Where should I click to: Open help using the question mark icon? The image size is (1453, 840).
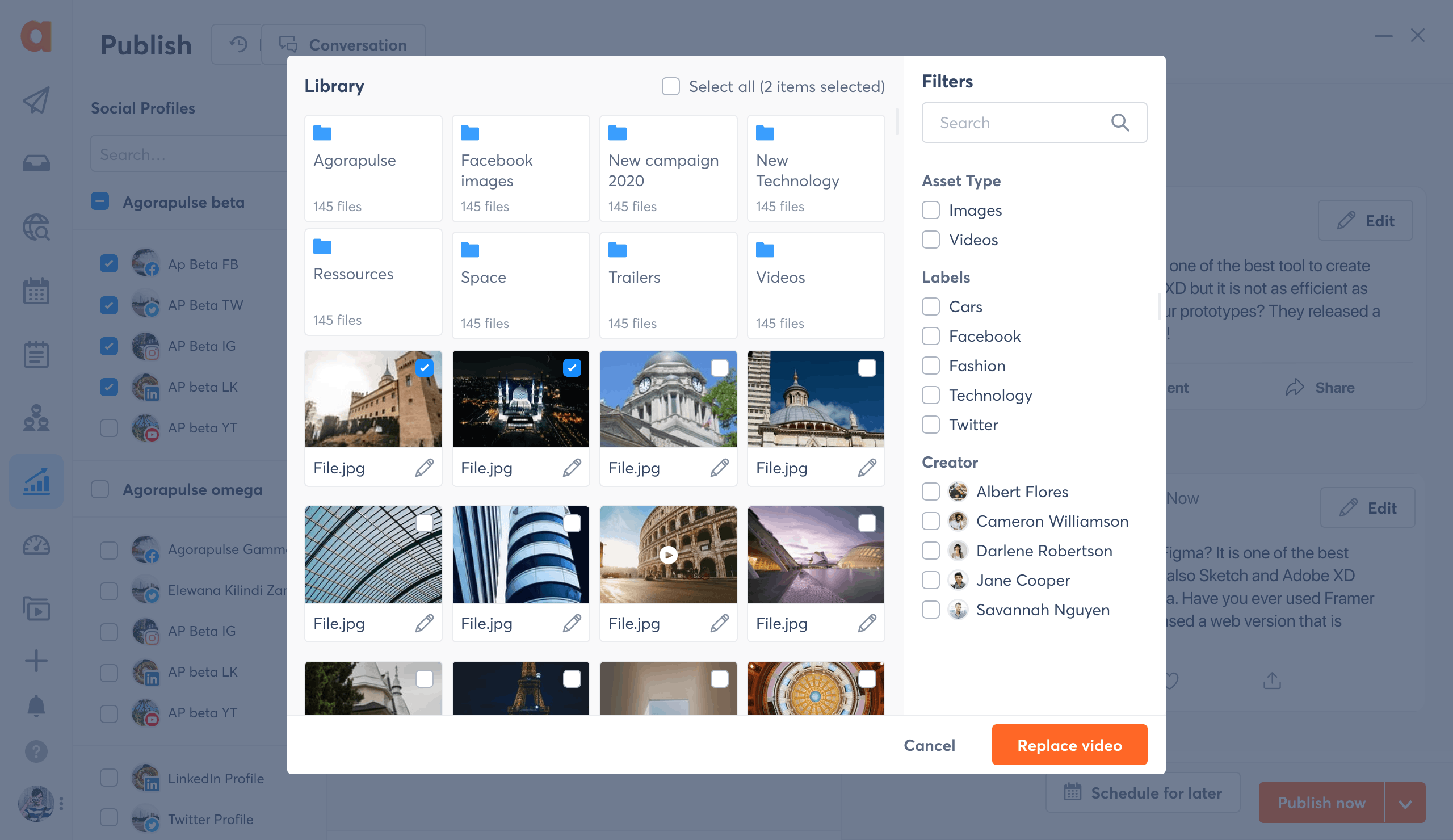coord(36,751)
